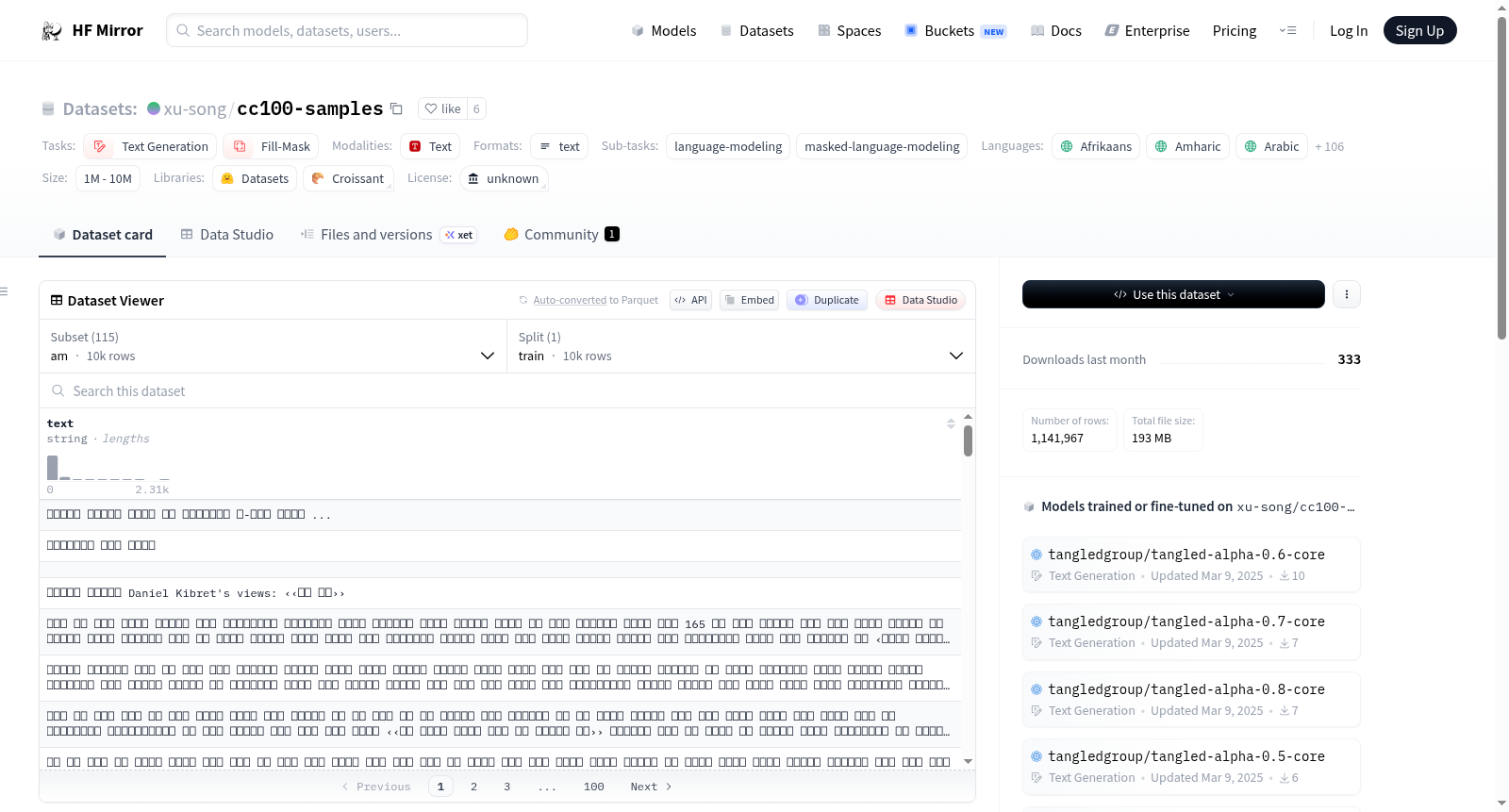Select the Afrikaans language tag
1509x812 pixels.
coord(1096,147)
